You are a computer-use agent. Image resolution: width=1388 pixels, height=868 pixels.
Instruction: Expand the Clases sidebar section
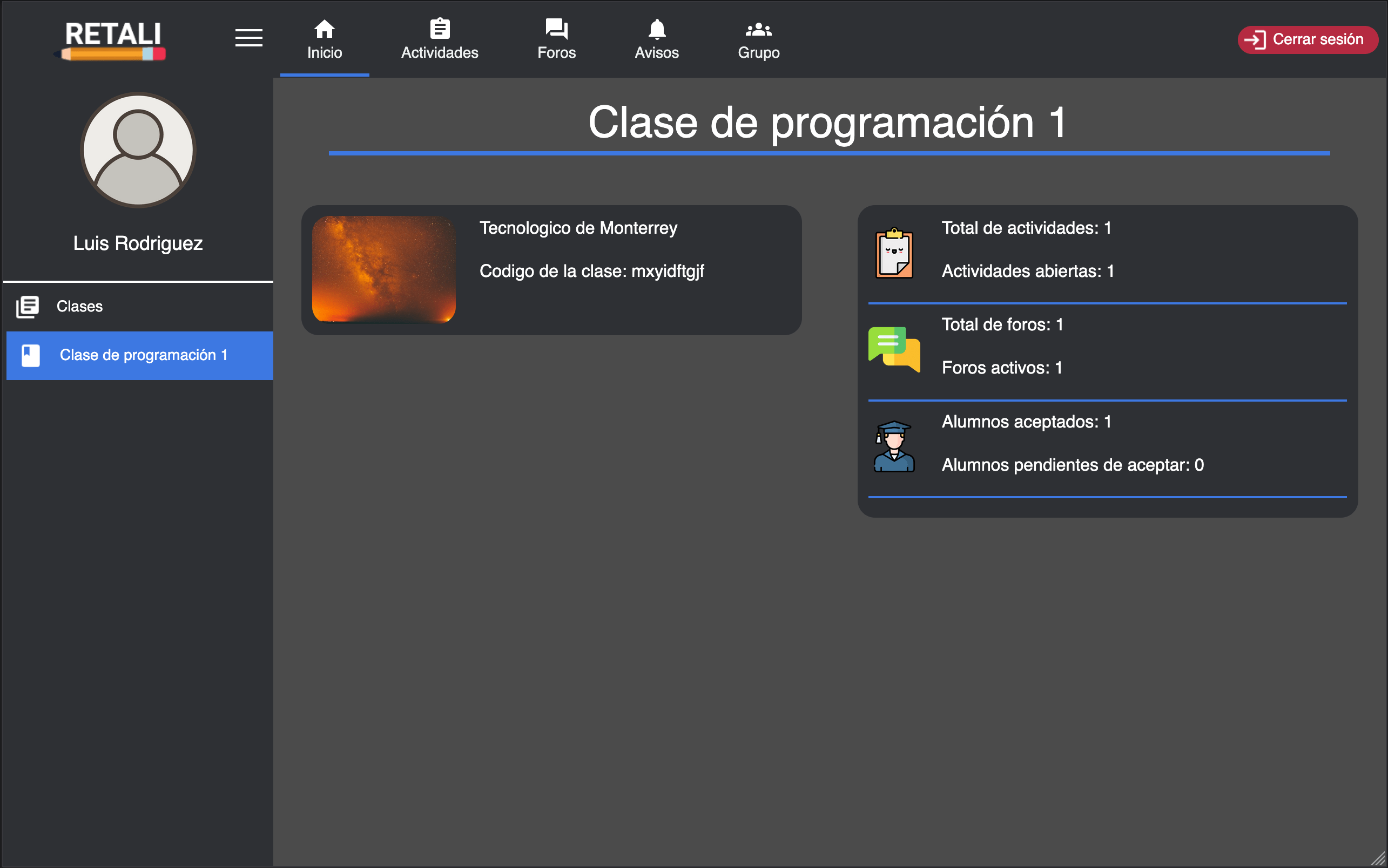click(79, 307)
